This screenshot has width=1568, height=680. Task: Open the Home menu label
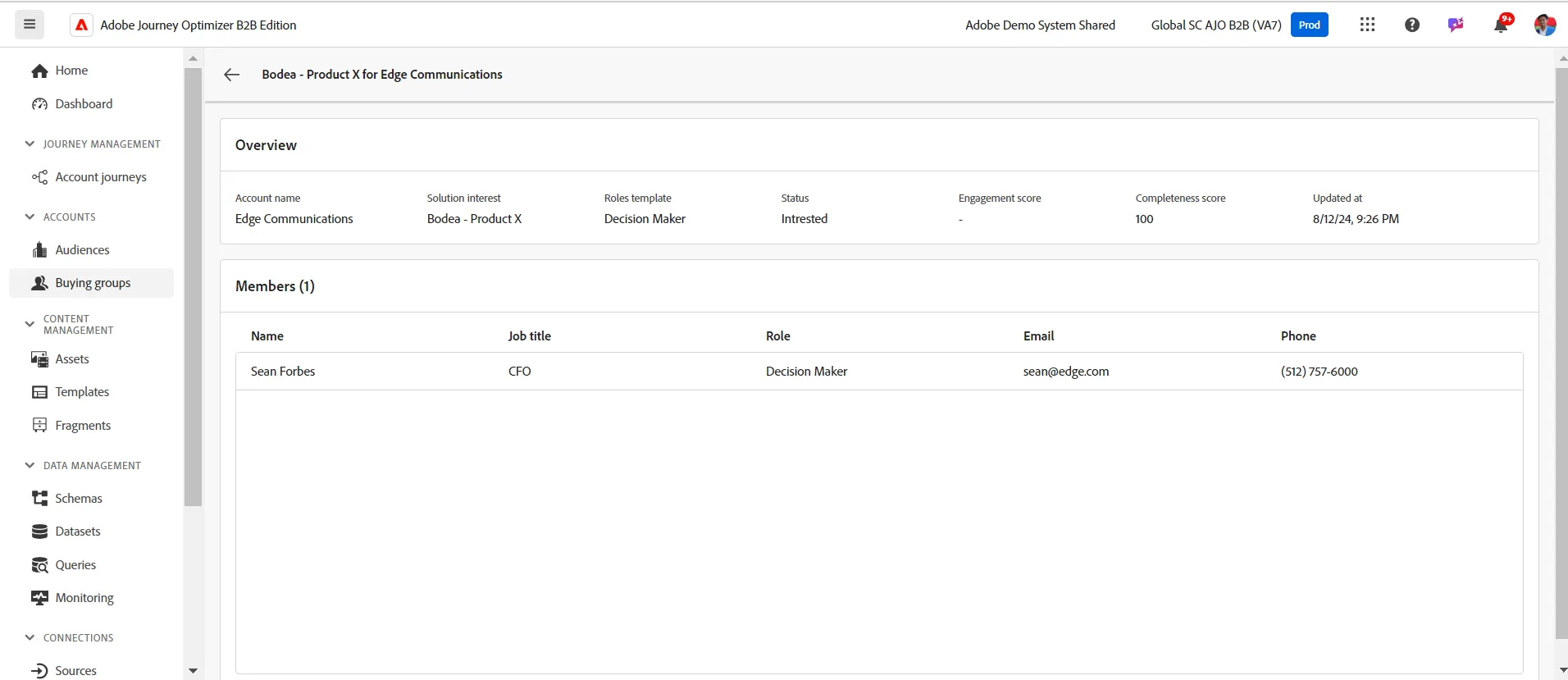[x=71, y=71]
